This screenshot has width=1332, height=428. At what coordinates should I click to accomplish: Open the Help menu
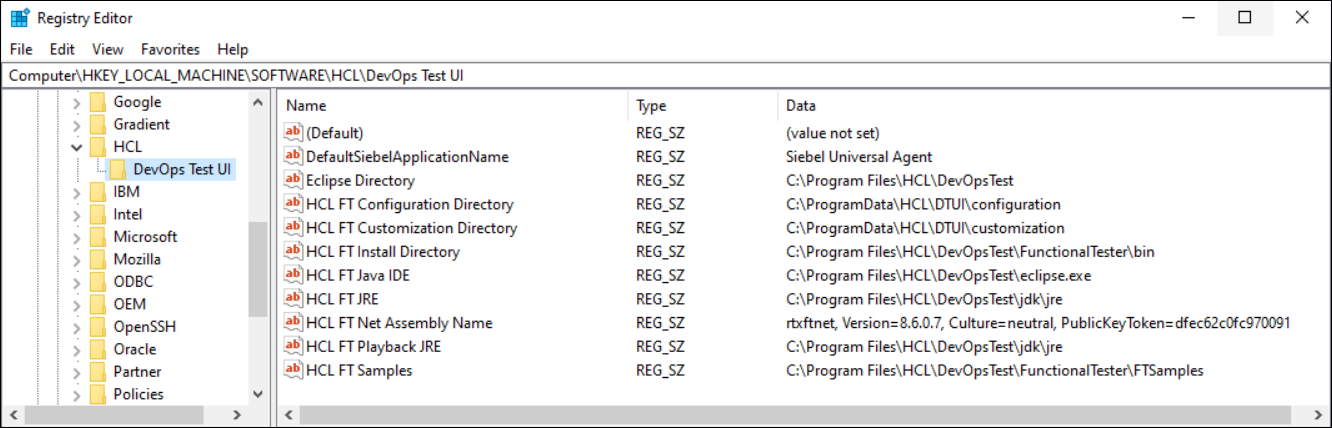coord(233,49)
